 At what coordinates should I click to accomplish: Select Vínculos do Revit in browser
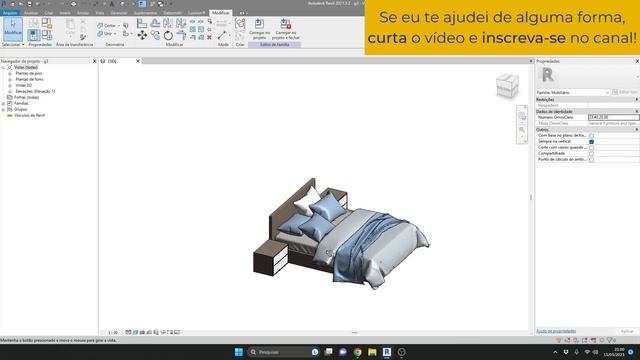[x=29, y=116]
